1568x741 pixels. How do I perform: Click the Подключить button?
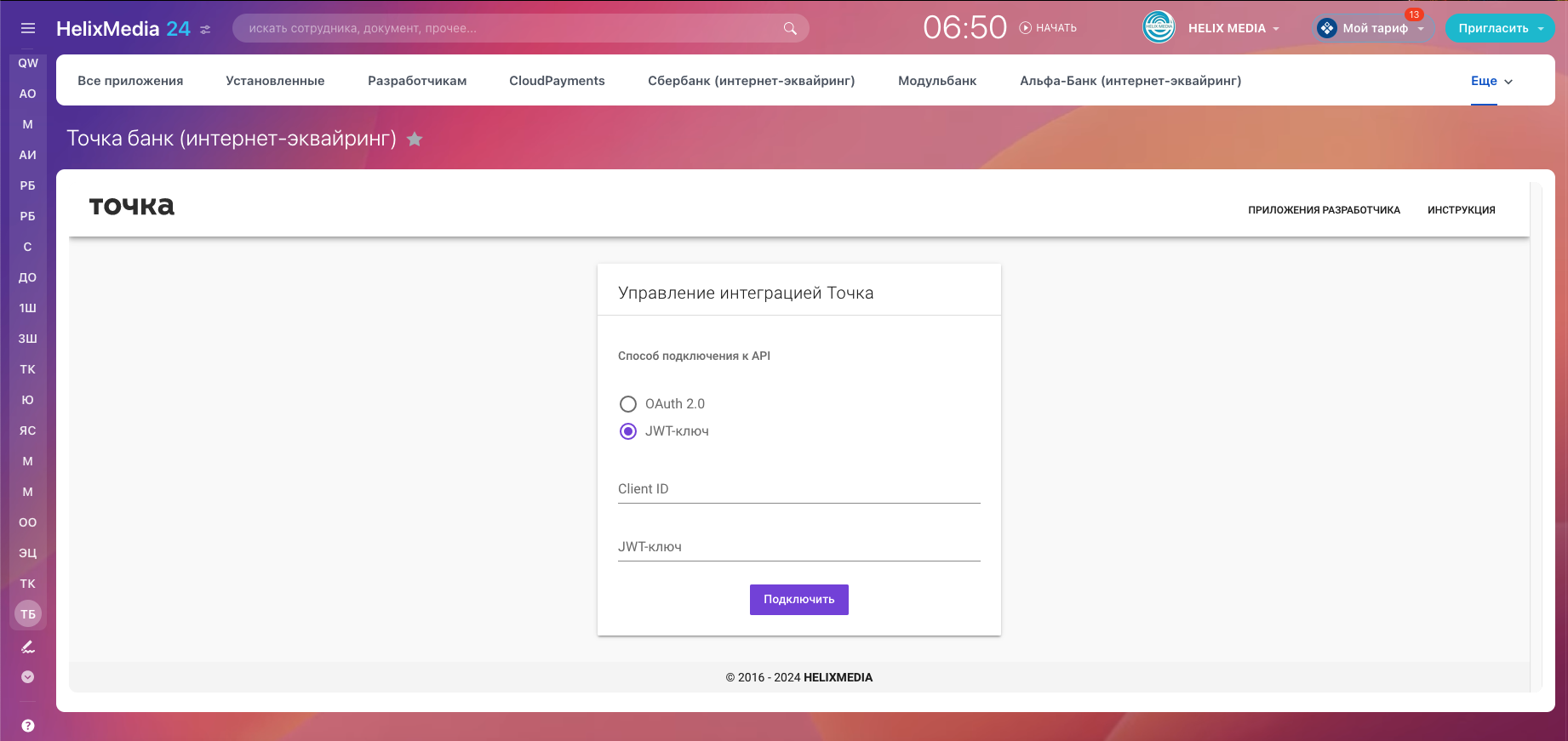click(x=799, y=600)
